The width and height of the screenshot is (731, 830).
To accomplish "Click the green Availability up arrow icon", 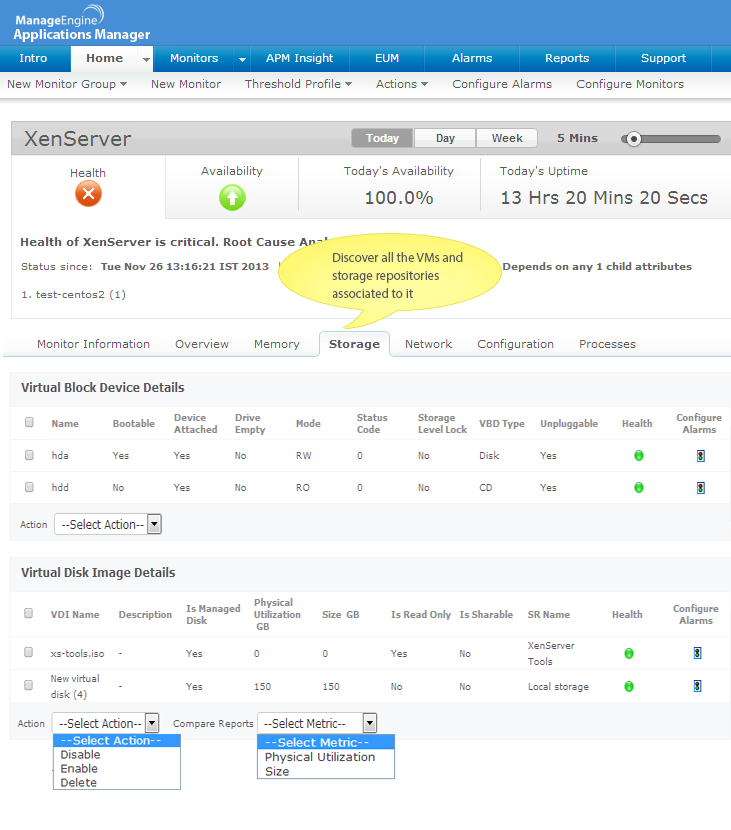I will (x=232, y=197).
